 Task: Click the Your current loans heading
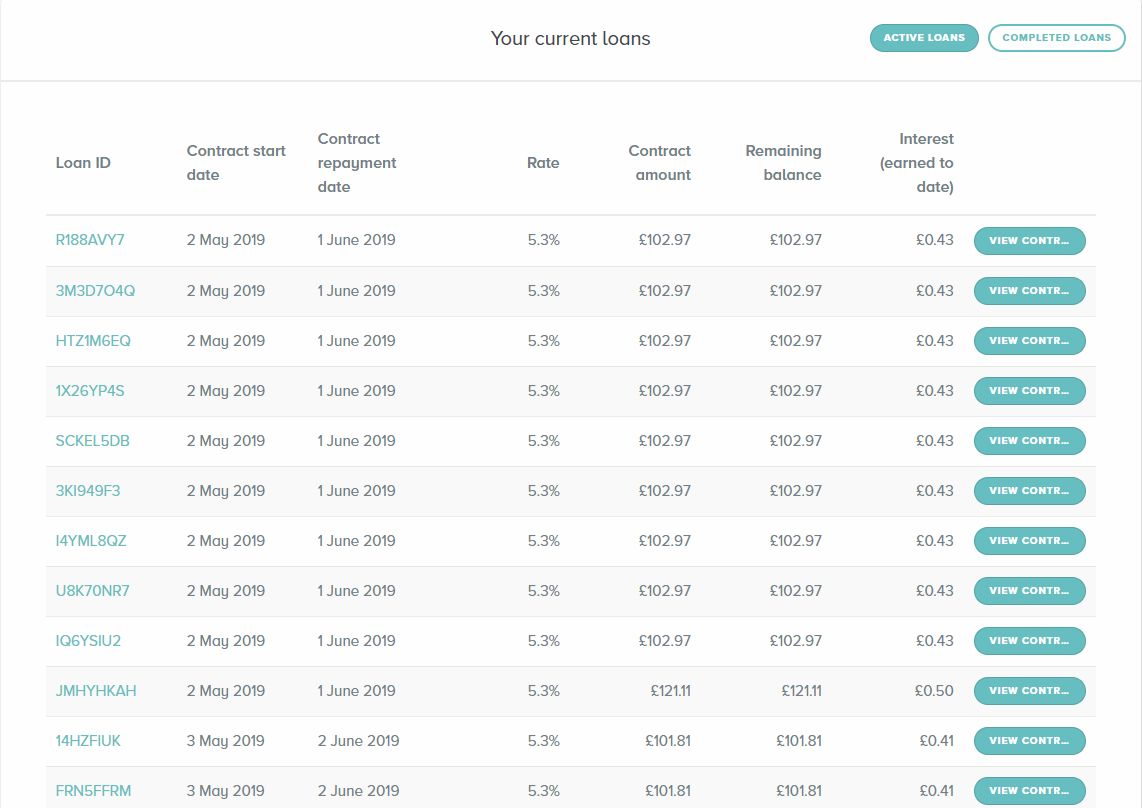(x=570, y=39)
